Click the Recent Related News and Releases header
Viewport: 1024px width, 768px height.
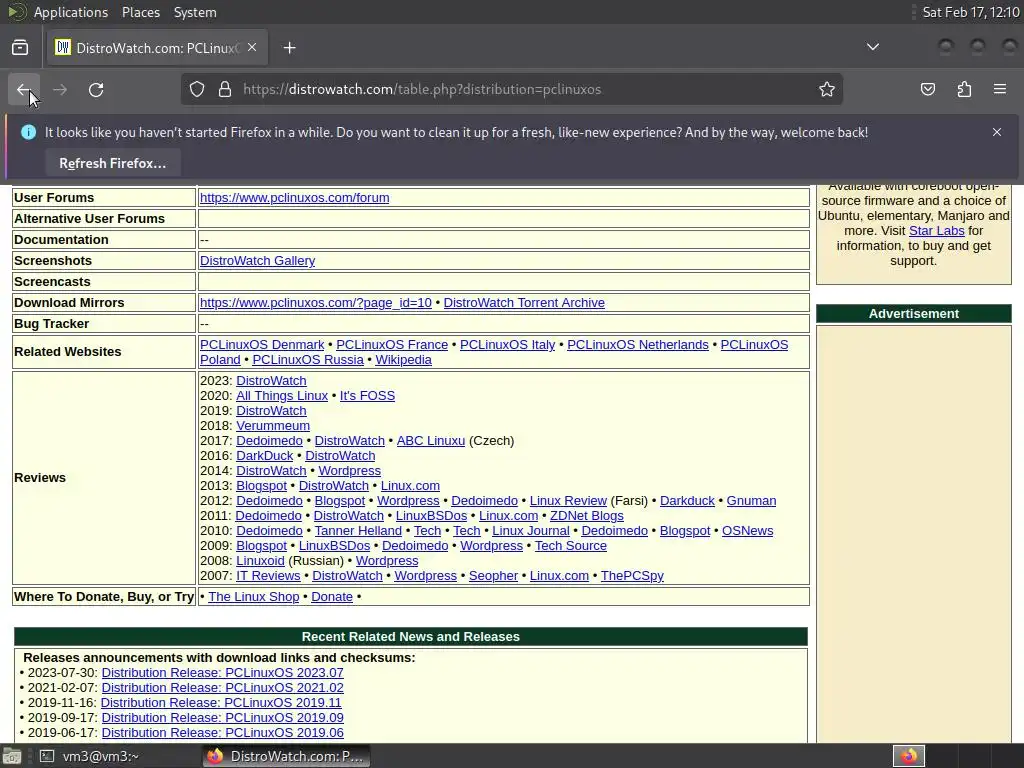411,636
